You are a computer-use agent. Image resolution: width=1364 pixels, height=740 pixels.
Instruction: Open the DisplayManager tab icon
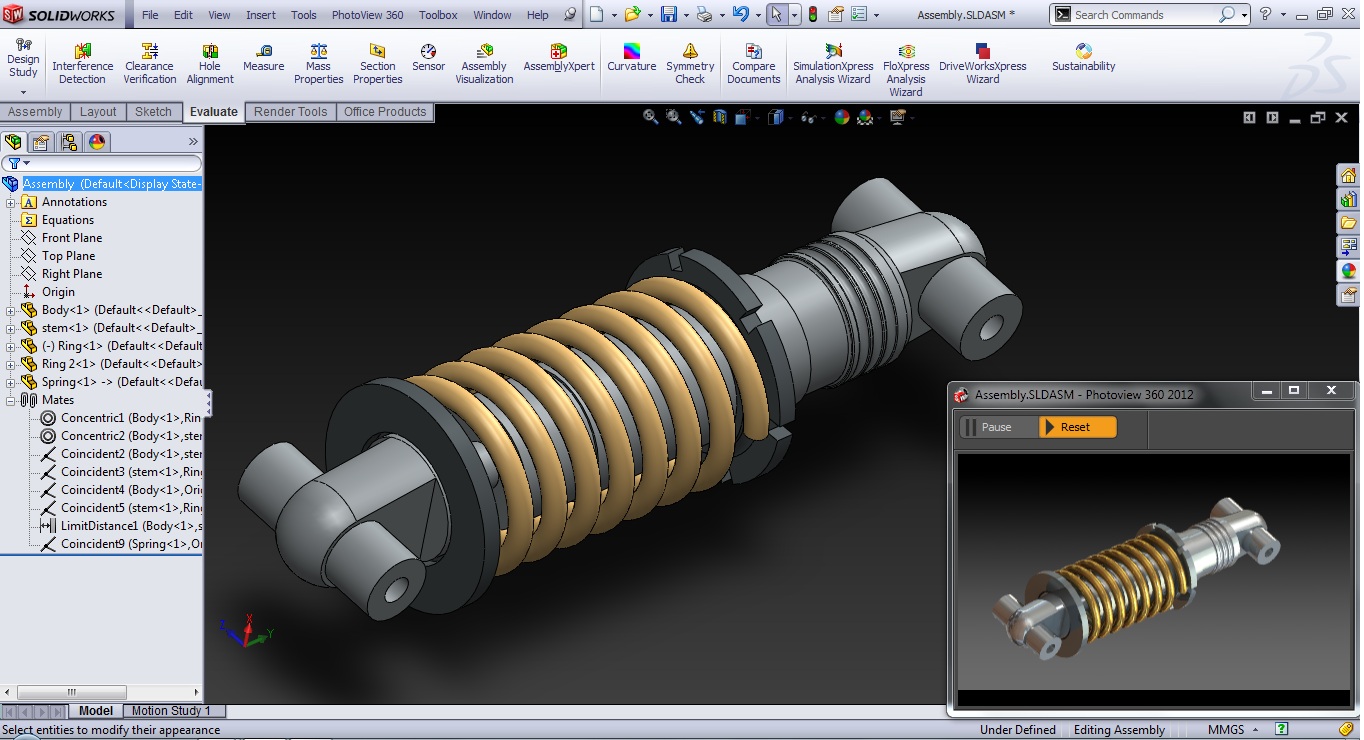(97, 142)
